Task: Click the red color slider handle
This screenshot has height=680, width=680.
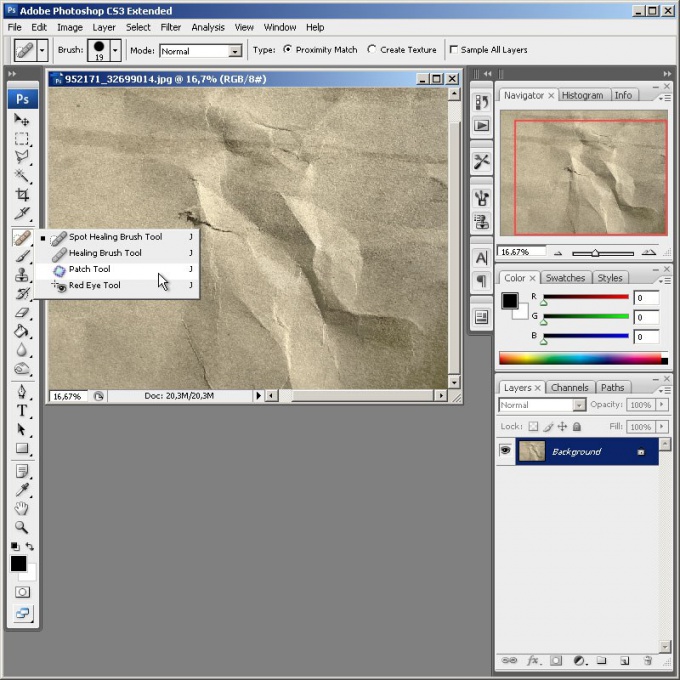Action: (x=544, y=302)
